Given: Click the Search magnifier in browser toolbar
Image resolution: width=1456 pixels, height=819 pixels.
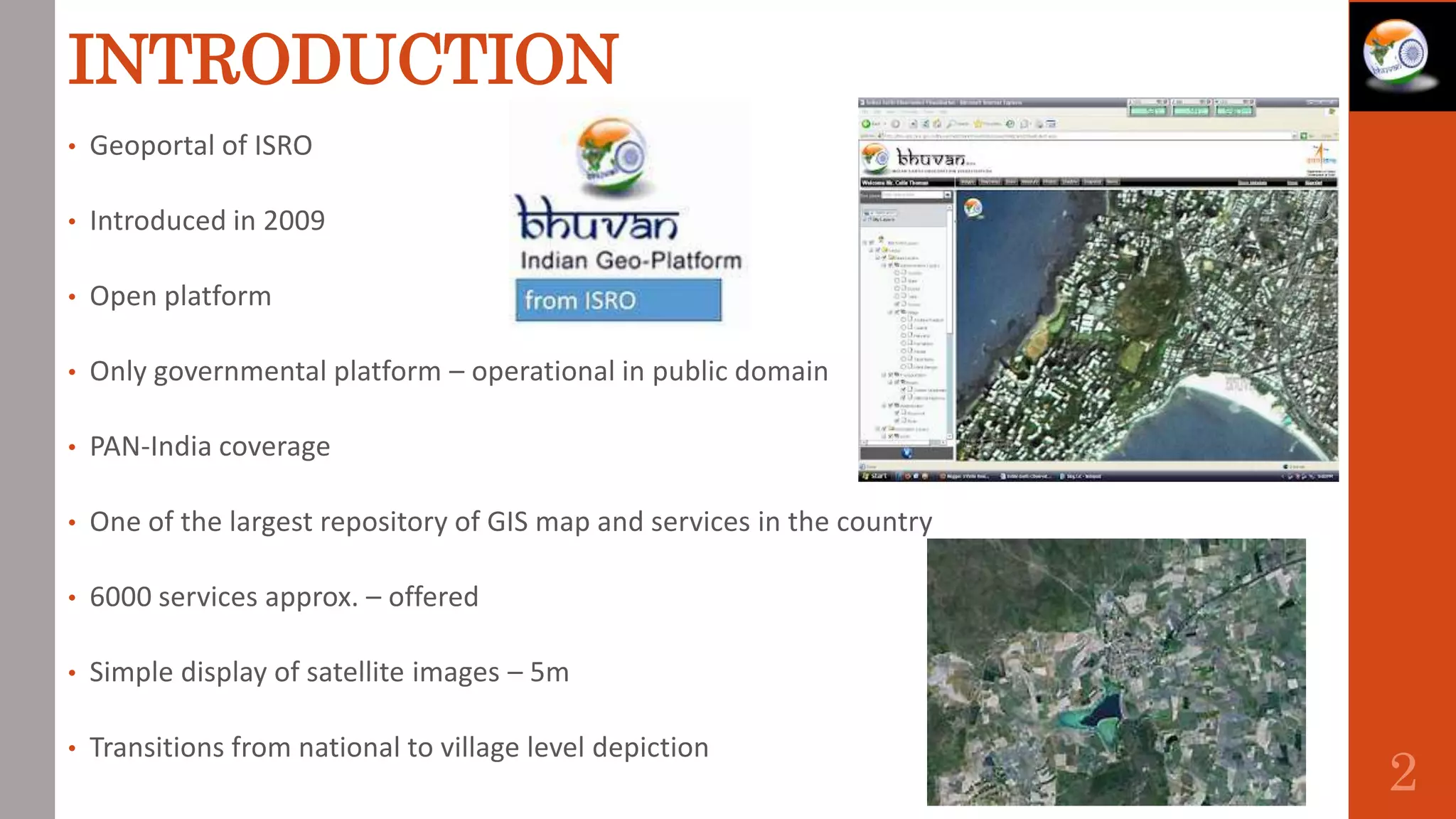Looking at the screenshot, I should point(952,124).
